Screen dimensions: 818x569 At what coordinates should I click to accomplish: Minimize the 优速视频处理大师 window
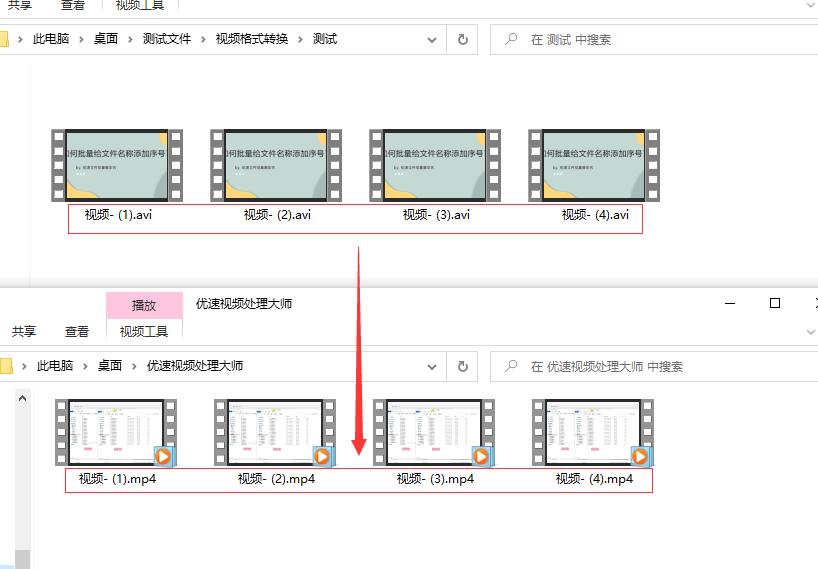click(x=730, y=303)
